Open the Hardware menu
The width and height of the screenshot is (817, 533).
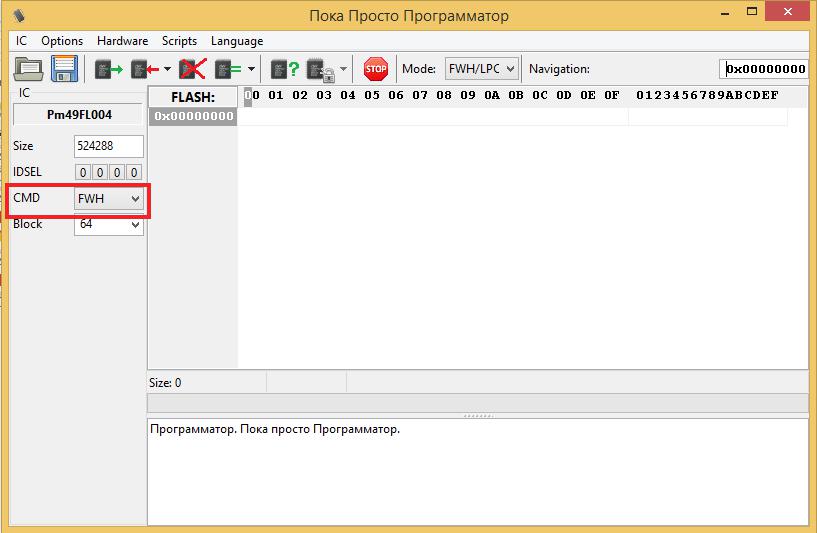pyautogui.click(x=122, y=41)
